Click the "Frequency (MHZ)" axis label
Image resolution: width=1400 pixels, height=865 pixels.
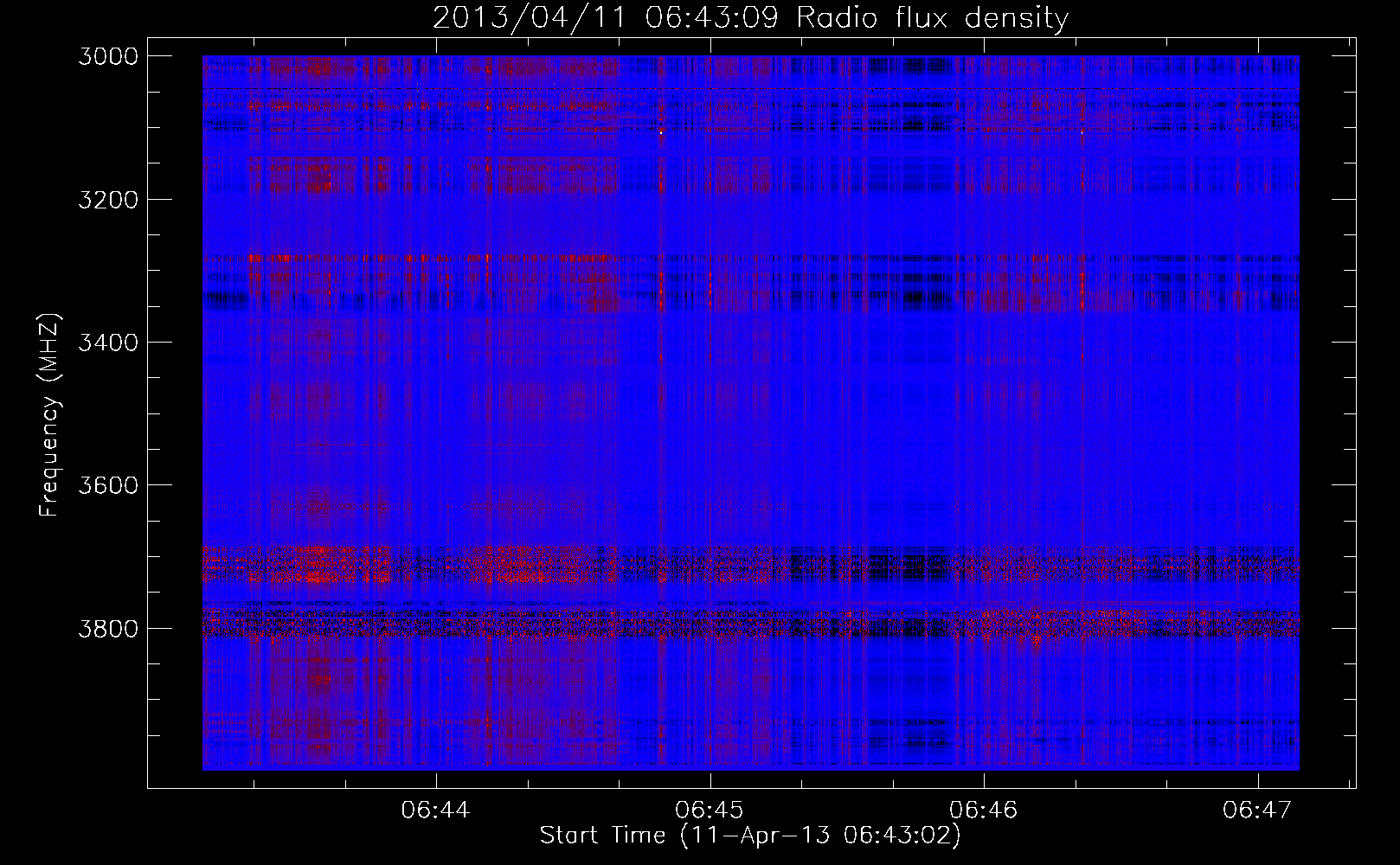click(49, 413)
